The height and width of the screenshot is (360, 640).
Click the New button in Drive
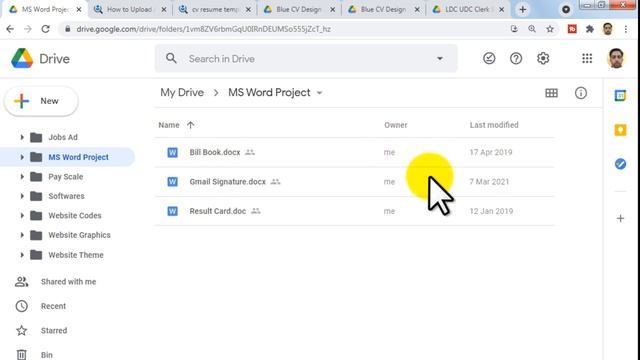tap(41, 101)
